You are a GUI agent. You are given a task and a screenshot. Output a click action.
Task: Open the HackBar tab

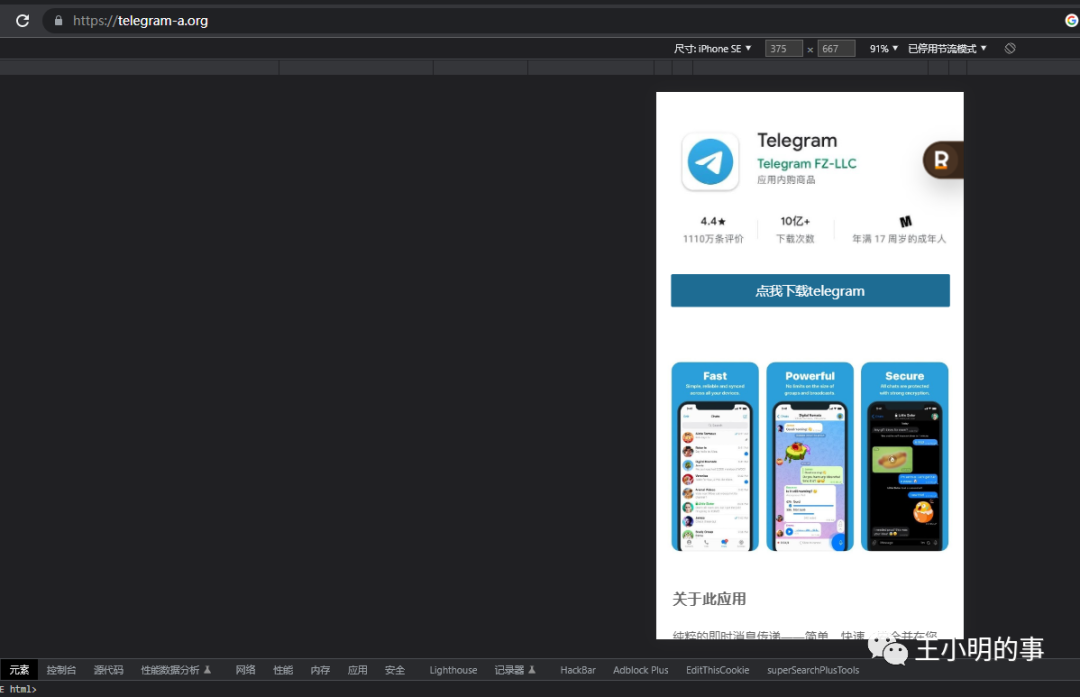click(578, 669)
